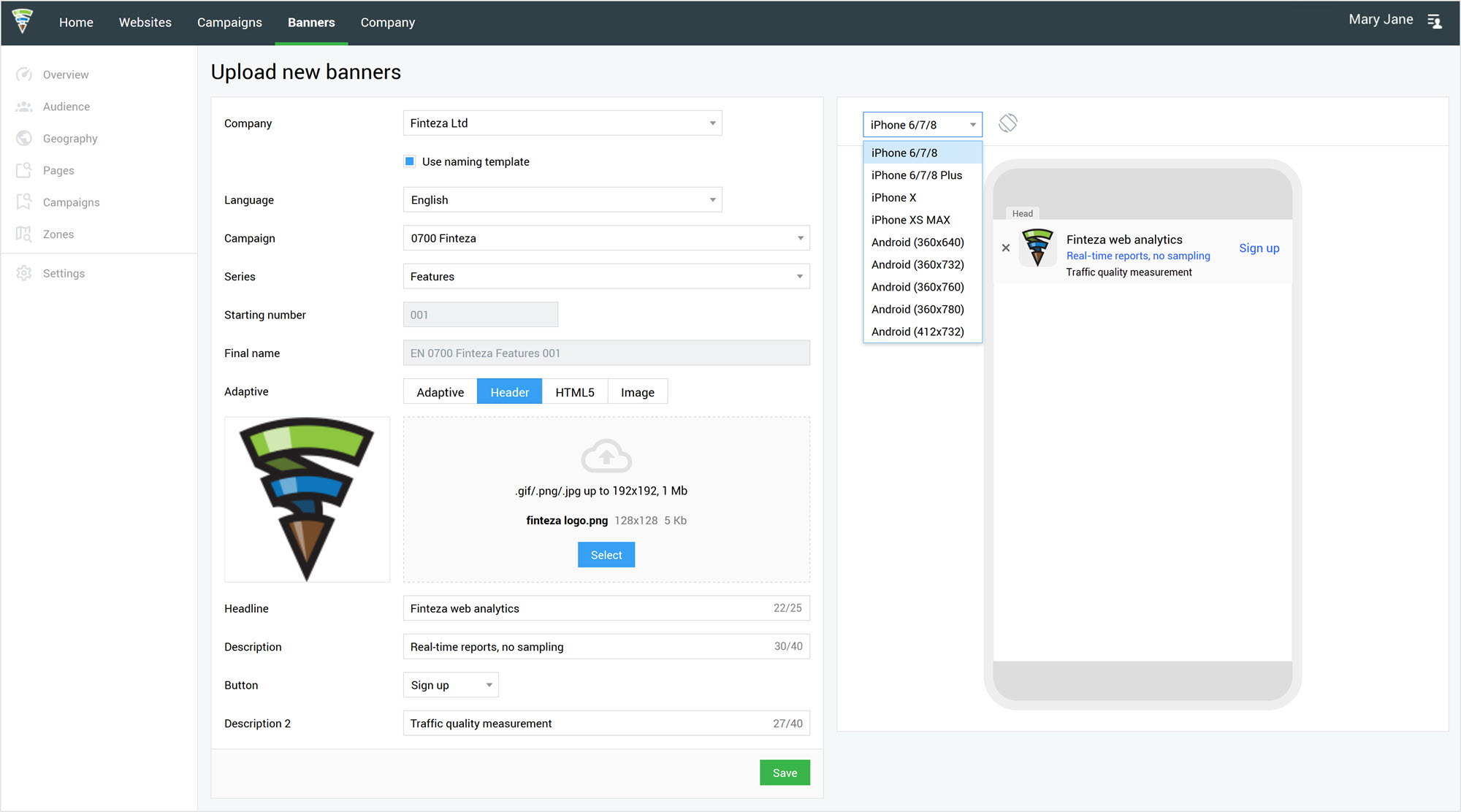Click the Audience sidebar icon
Screen dimensions: 1461x812
pos(25,107)
